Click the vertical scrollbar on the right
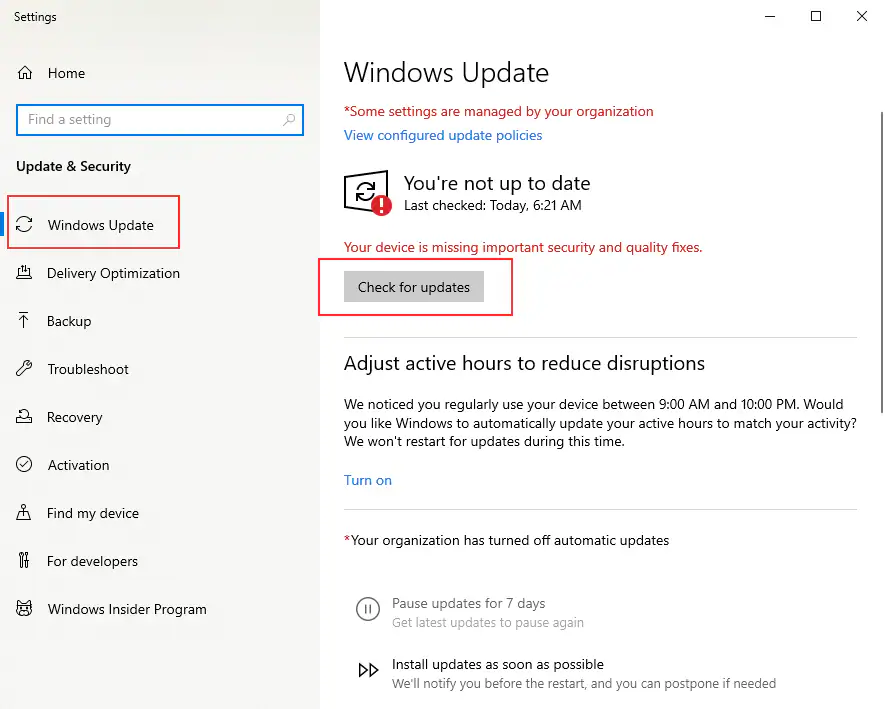Screen dimensions: 885x709 coord(882,262)
